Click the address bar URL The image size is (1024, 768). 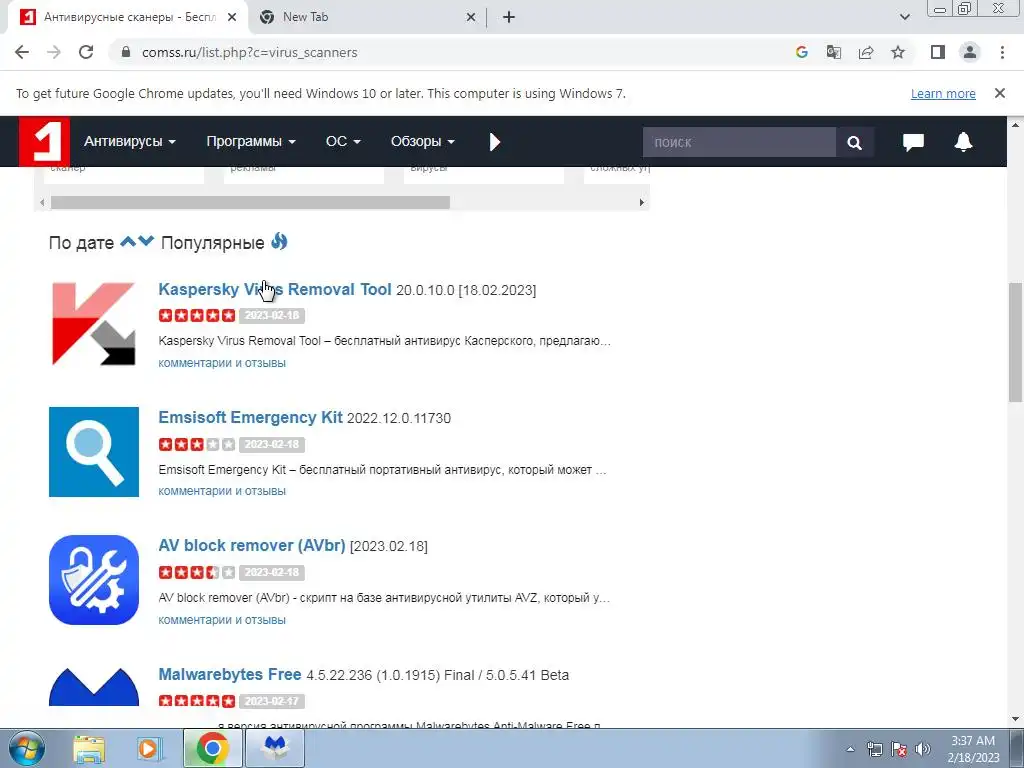pos(249,52)
